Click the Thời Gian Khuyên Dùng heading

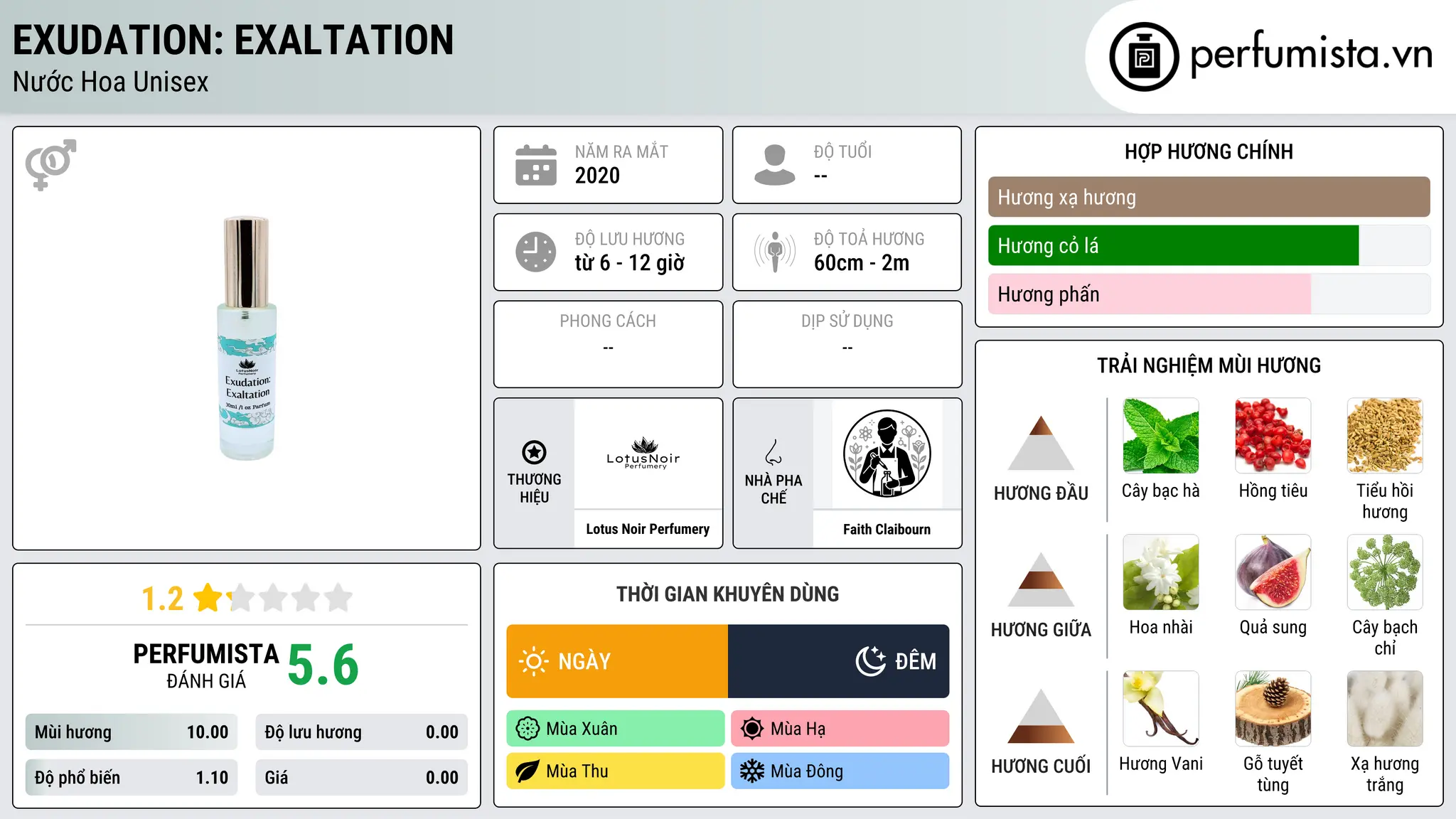[727, 594]
